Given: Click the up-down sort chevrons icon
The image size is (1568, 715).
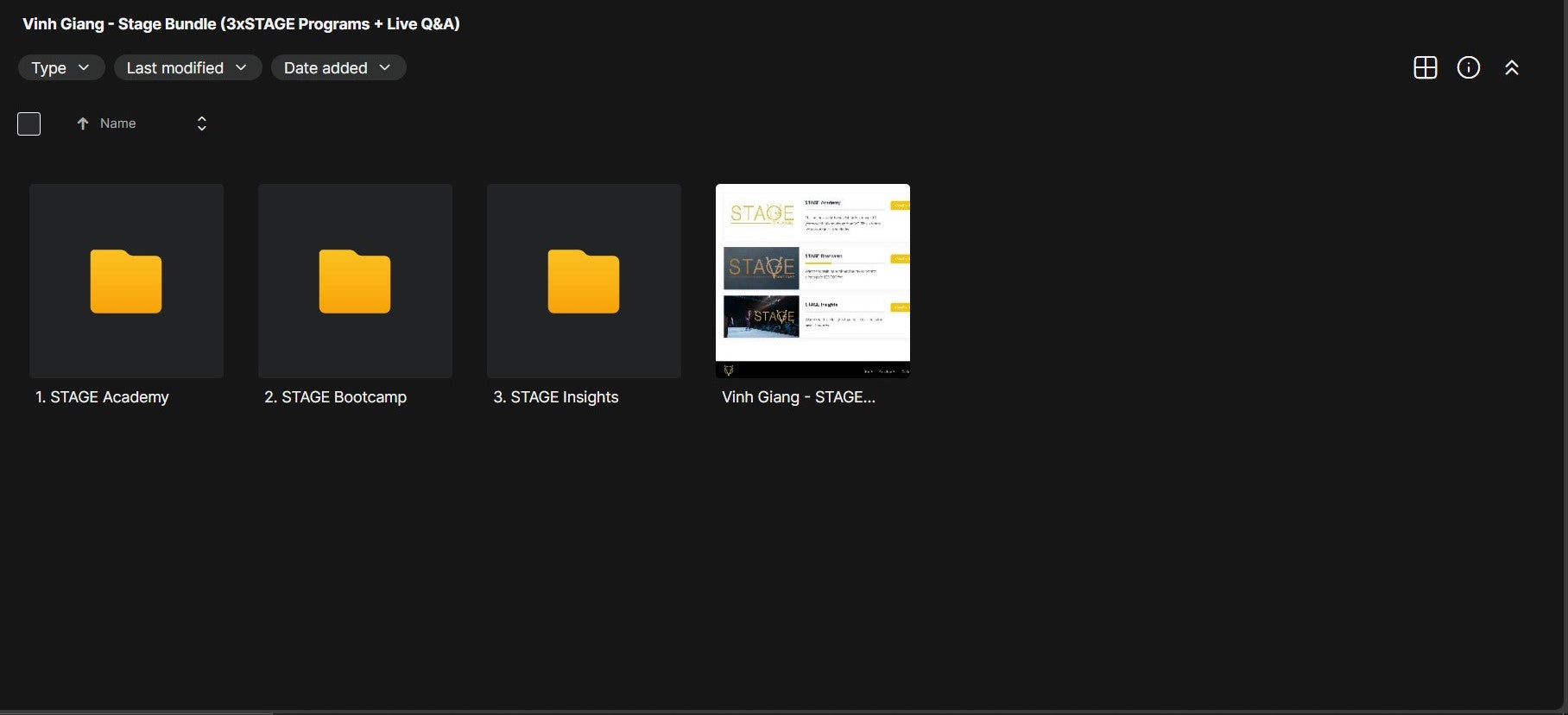Looking at the screenshot, I should tap(201, 123).
